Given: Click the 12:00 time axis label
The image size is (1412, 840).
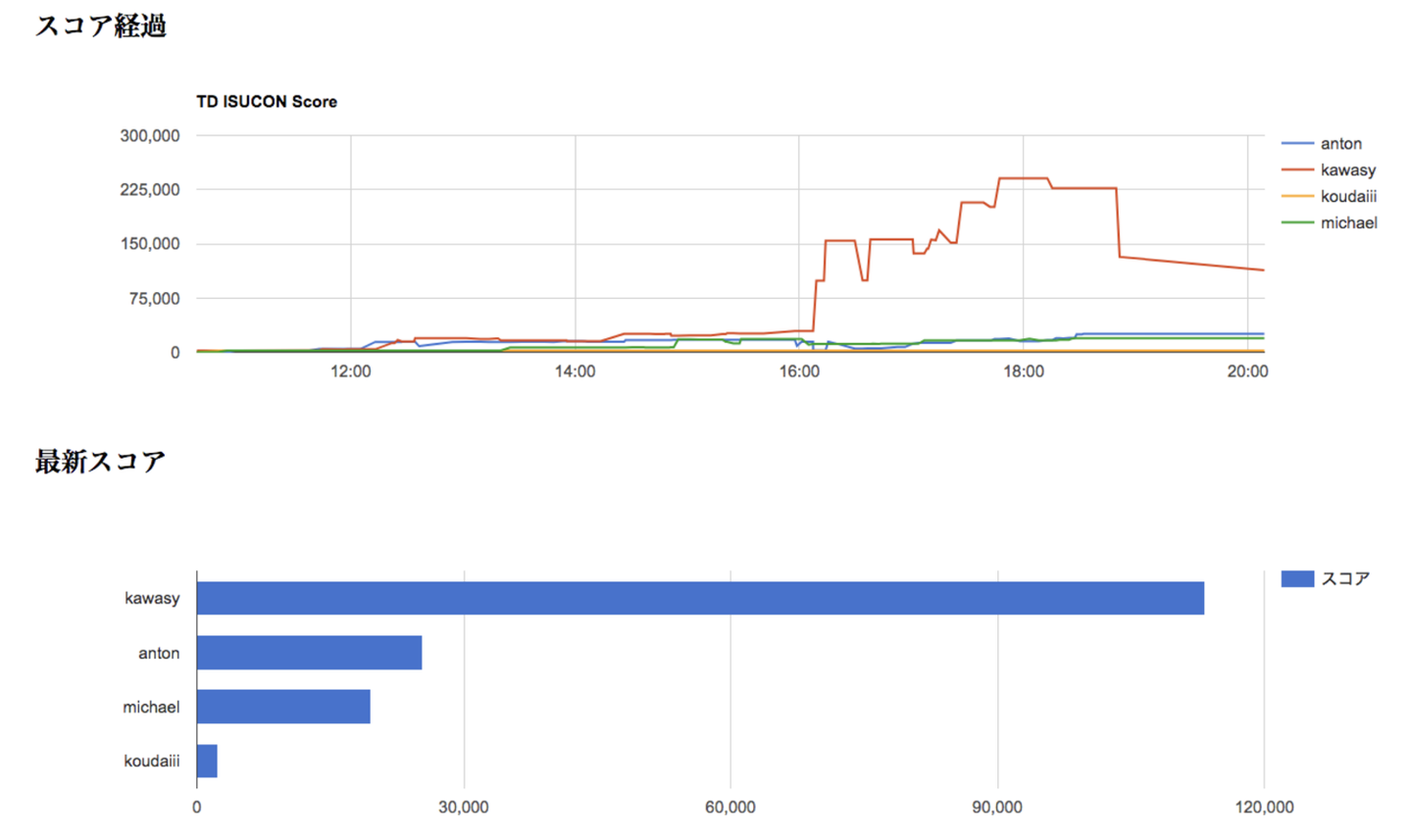Looking at the screenshot, I should pos(351,371).
